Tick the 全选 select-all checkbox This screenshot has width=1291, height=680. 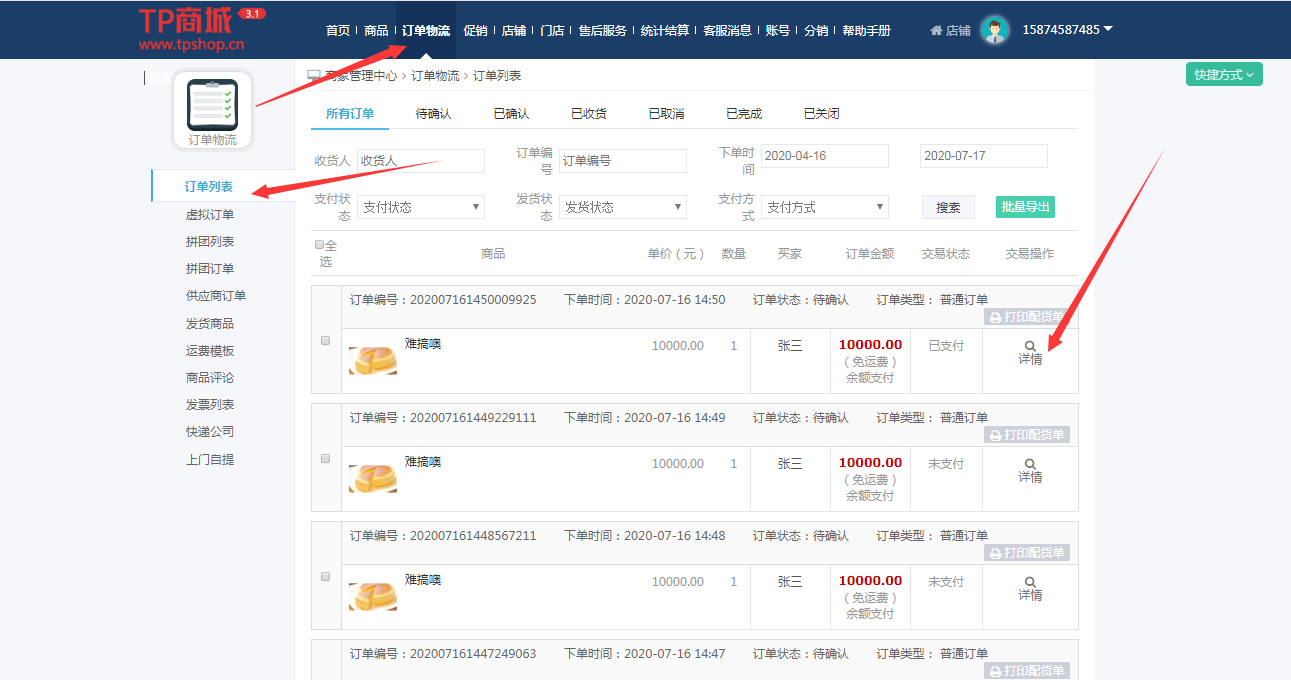(x=319, y=245)
